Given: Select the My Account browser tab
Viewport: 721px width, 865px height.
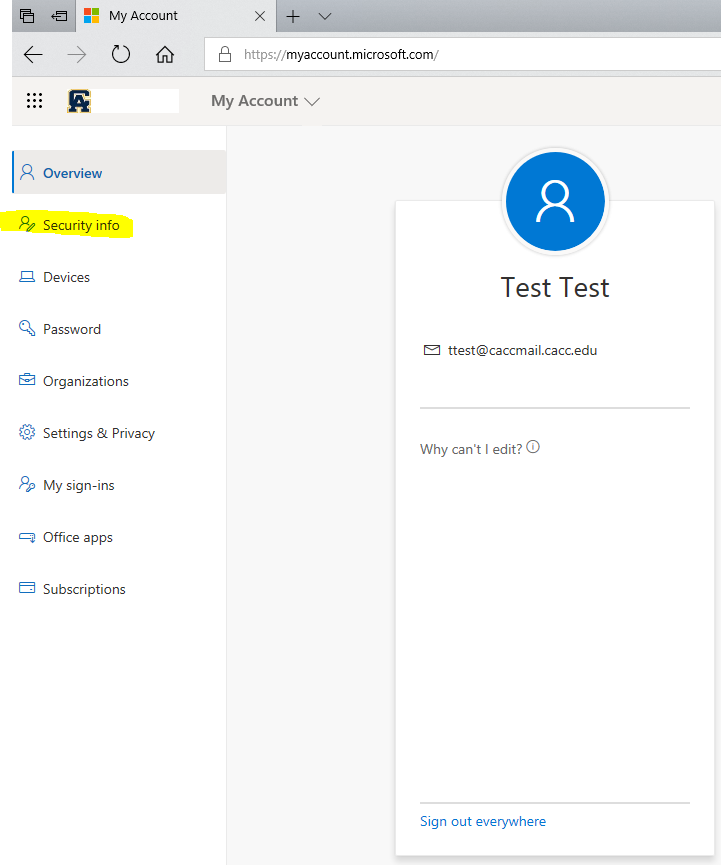Looking at the screenshot, I should [175, 16].
